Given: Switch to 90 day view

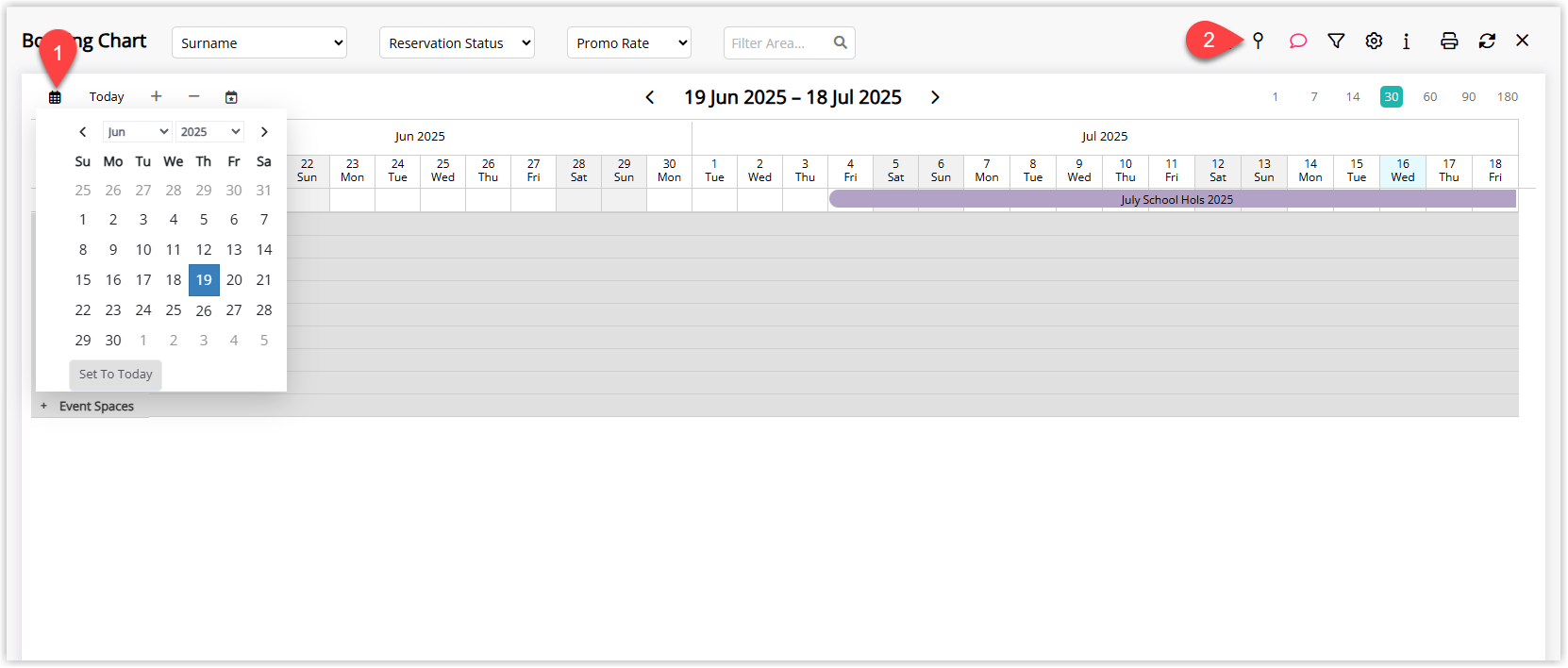Looking at the screenshot, I should [x=1469, y=97].
